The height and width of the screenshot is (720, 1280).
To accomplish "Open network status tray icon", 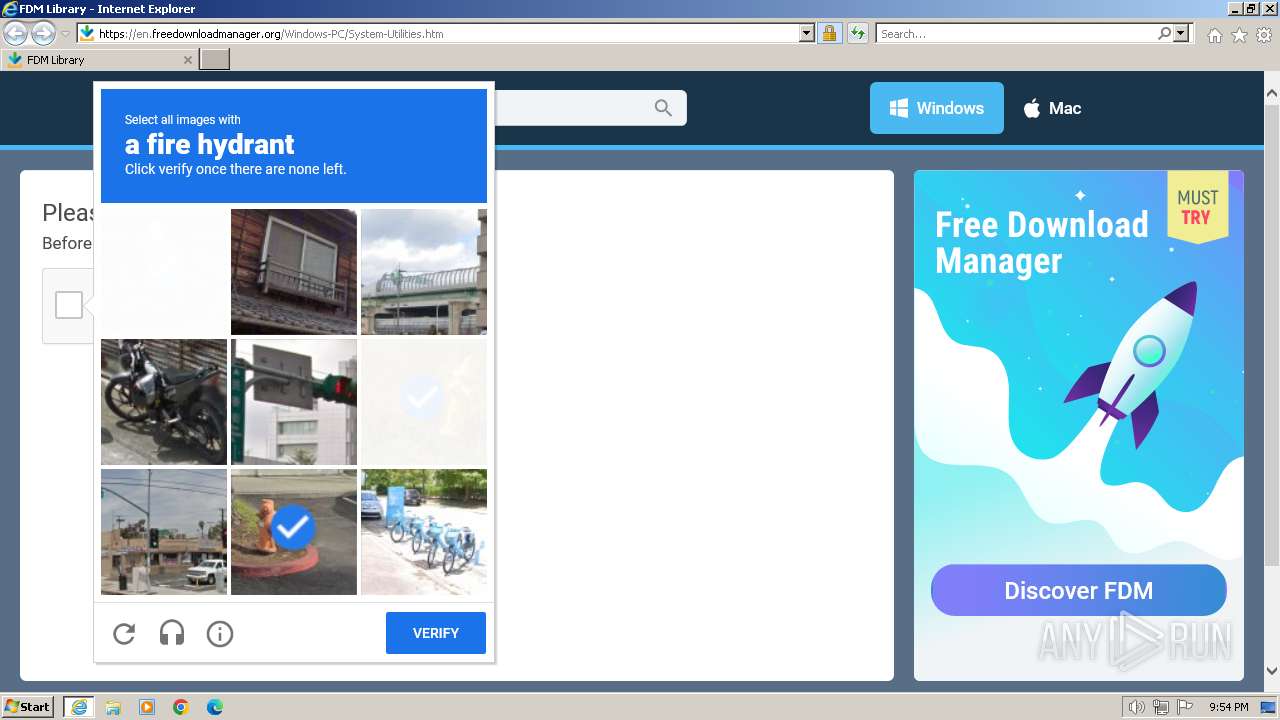I will pyautogui.click(x=1160, y=707).
